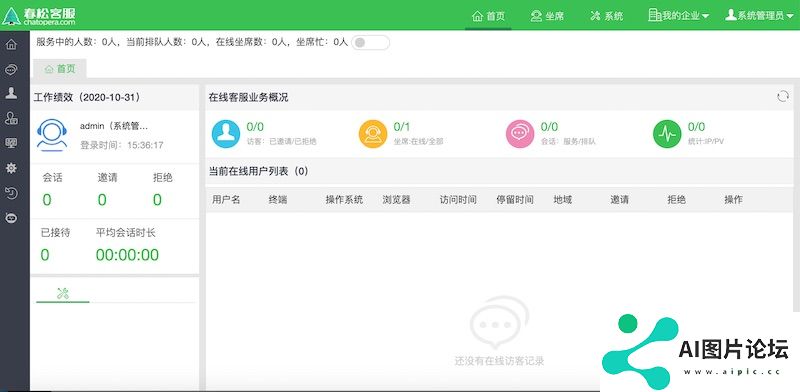Image resolution: width=800 pixels, height=392 pixels.
Task: Click the 还没有在线访客记录 empty message
Action: pyautogui.click(x=499, y=361)
